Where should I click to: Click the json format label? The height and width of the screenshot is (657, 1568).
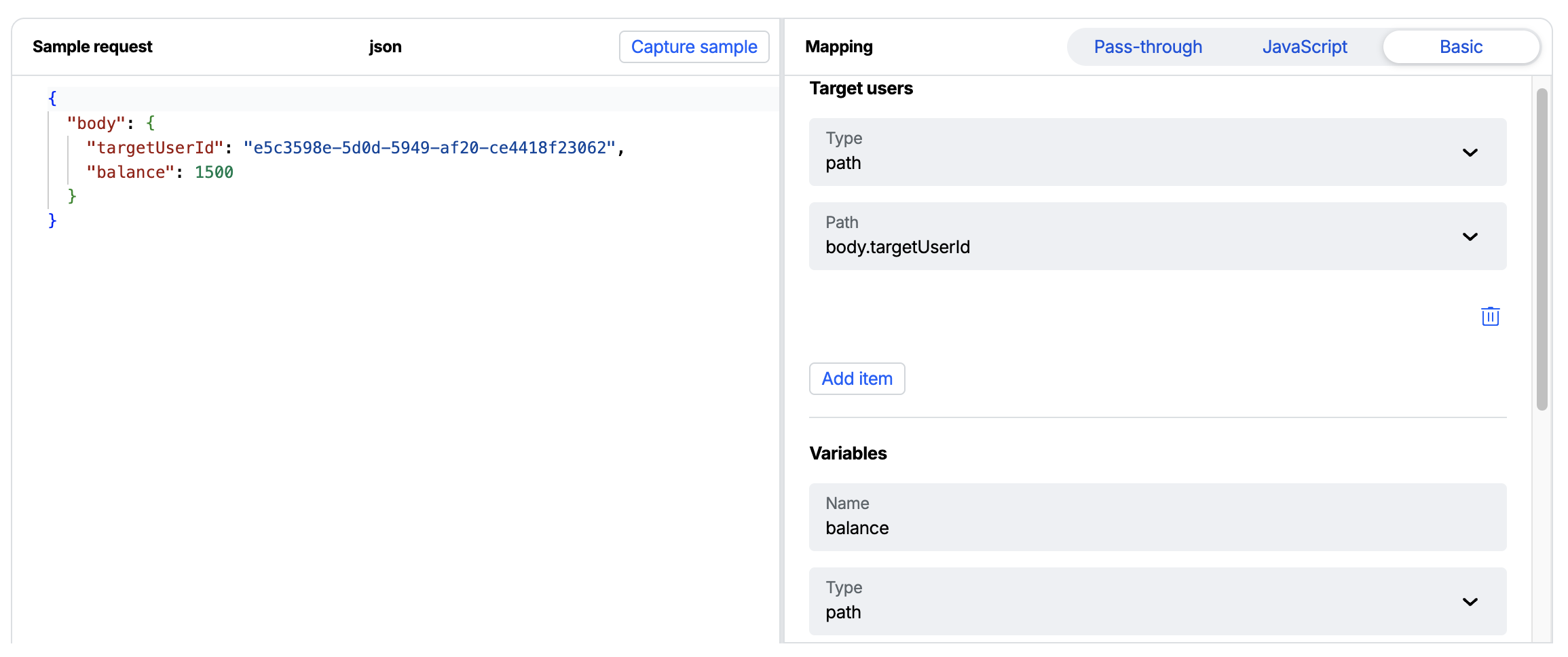(x=385, y=47)
